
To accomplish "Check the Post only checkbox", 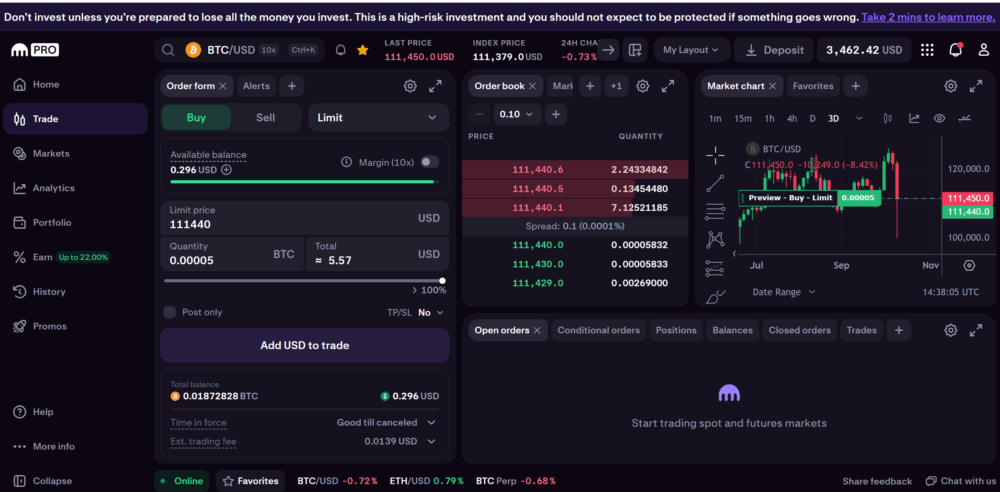I will 169,312.
